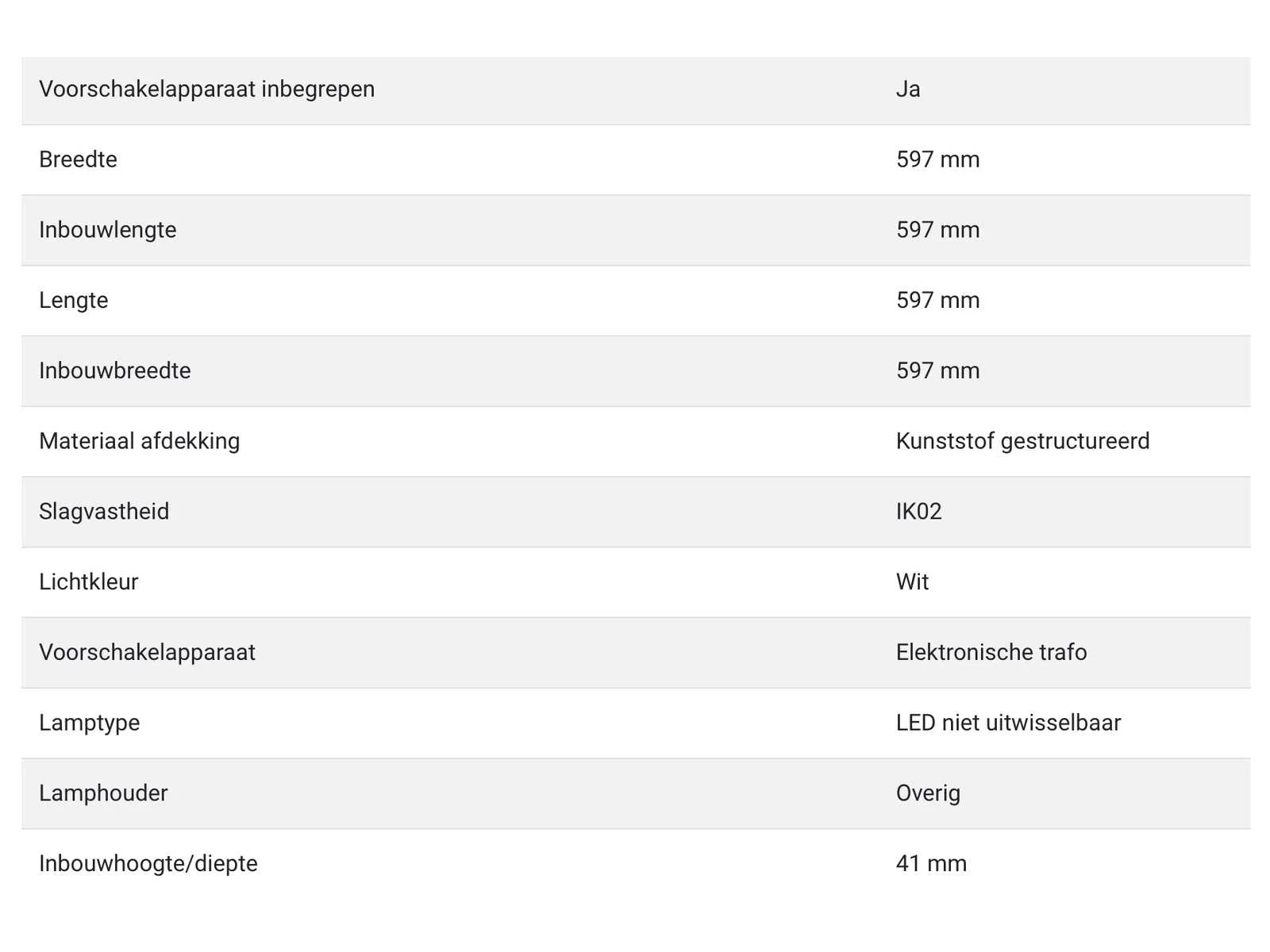Select the Inbouwlengte label
Image resolution: width=1270 pixels, height=952 pixels.
[108, 231]
